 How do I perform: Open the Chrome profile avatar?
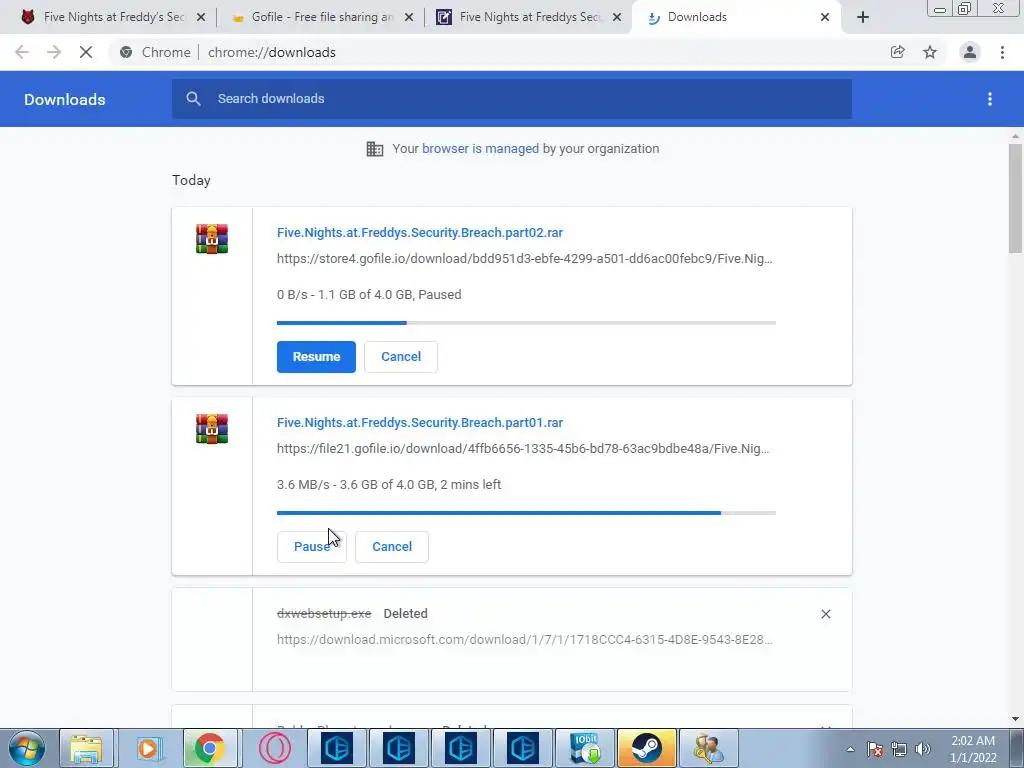click(970, 52)
